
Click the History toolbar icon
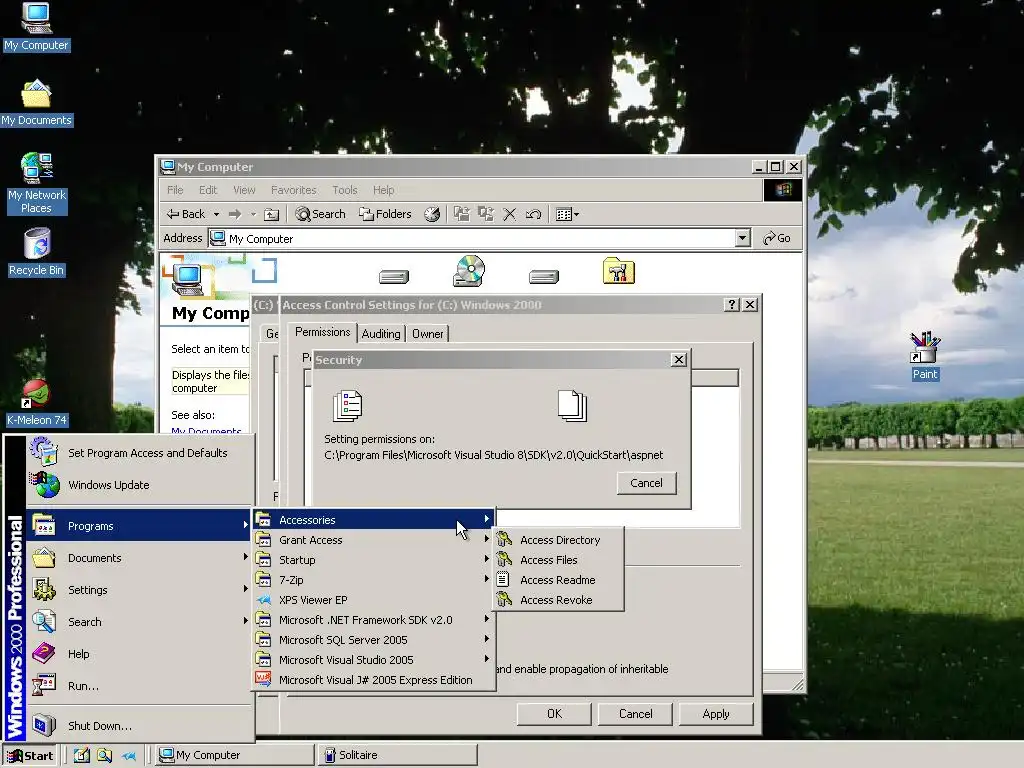(x=432, y=214)
